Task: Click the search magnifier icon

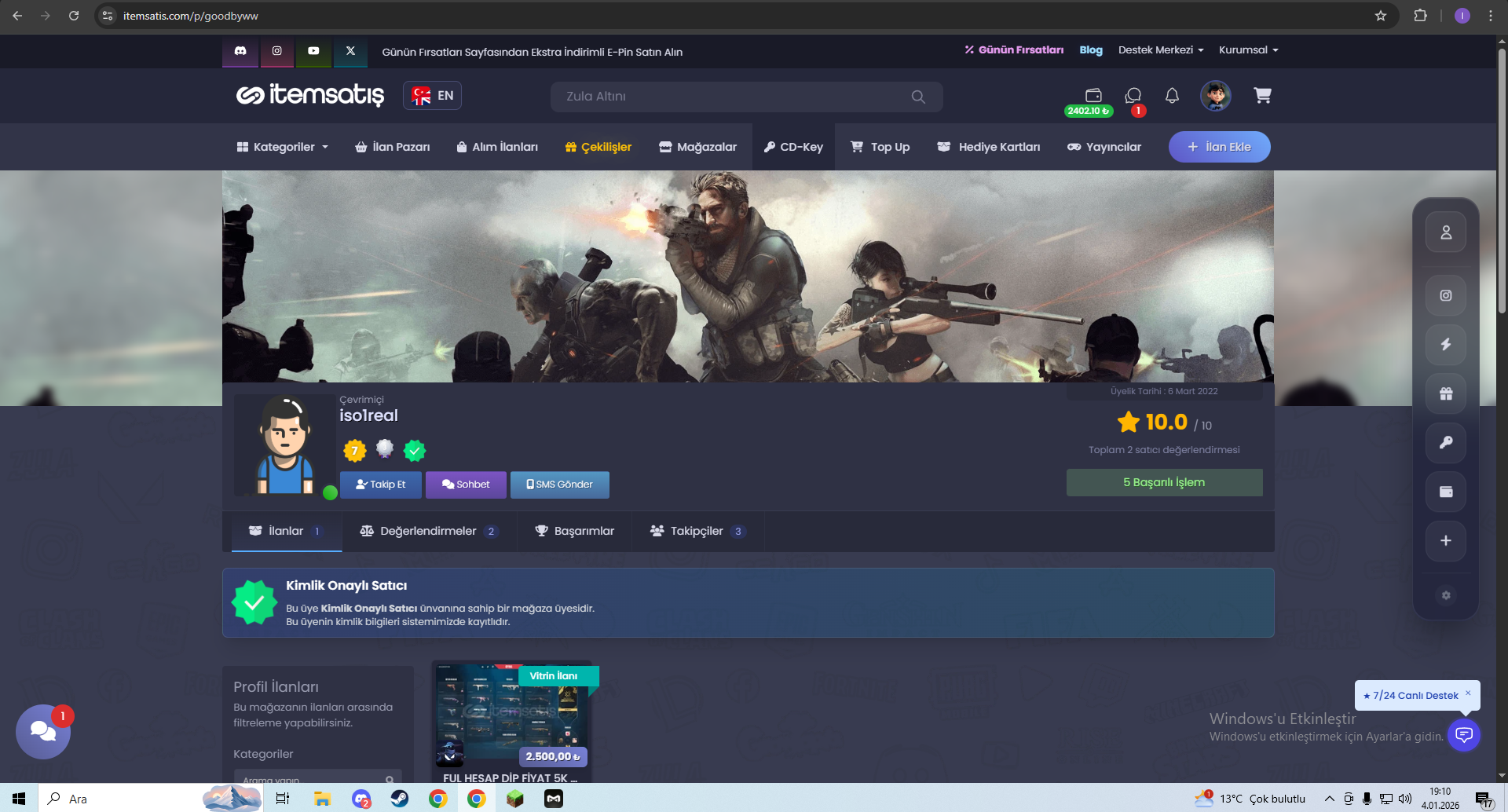Action: 918,97
